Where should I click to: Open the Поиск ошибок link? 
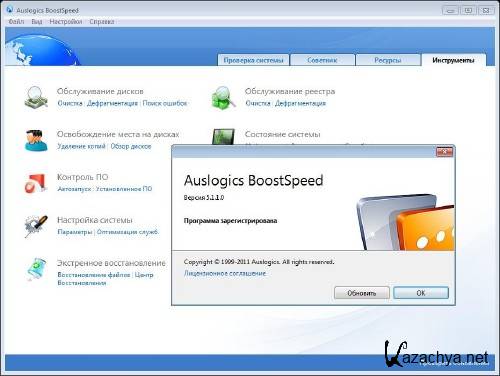165,103
